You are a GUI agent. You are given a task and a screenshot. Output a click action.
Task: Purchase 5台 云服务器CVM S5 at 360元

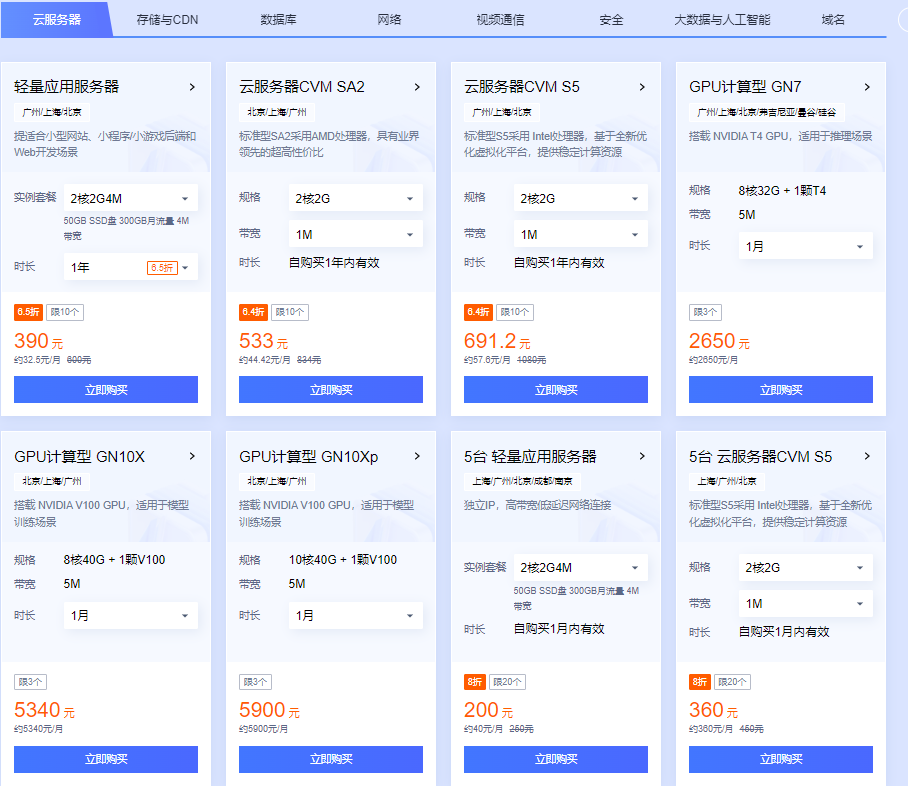pos(781,759)
